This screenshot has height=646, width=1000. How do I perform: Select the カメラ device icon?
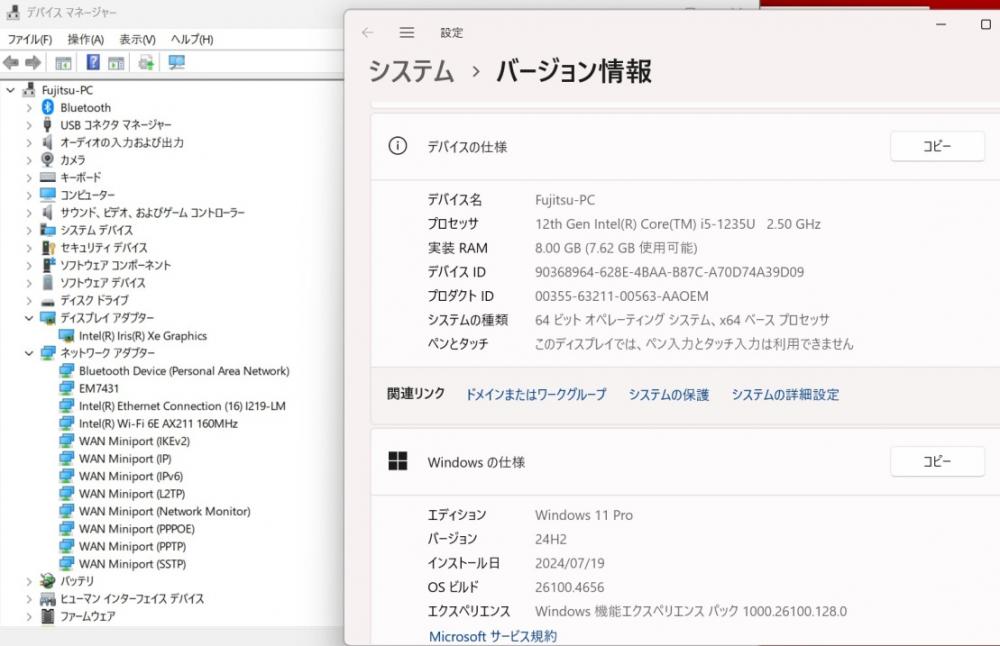48,159
